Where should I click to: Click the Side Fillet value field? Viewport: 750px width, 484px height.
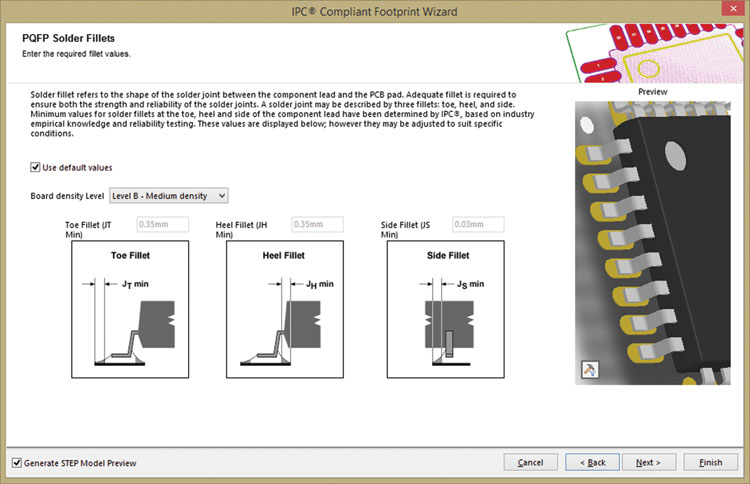click(477, 225)
